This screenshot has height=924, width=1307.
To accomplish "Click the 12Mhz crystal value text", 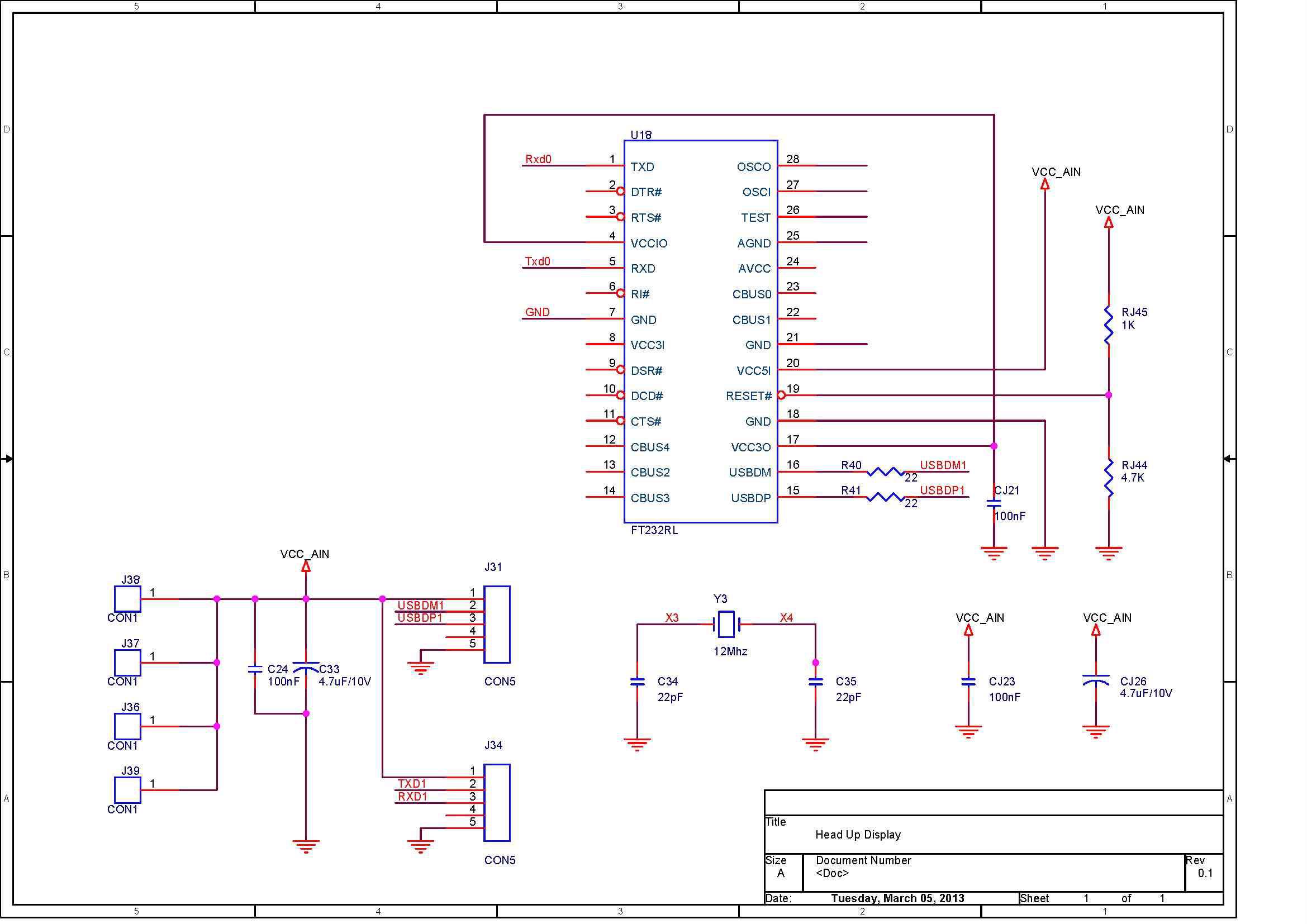I will tap(730, 651).
